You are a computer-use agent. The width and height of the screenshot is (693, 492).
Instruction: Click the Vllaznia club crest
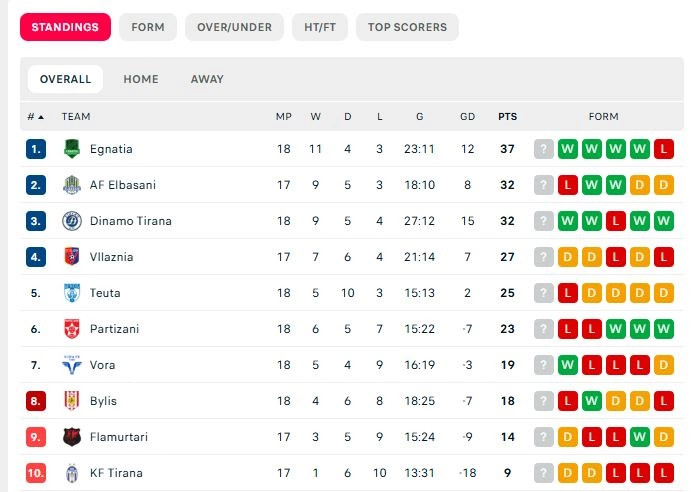tap(71, 257)
